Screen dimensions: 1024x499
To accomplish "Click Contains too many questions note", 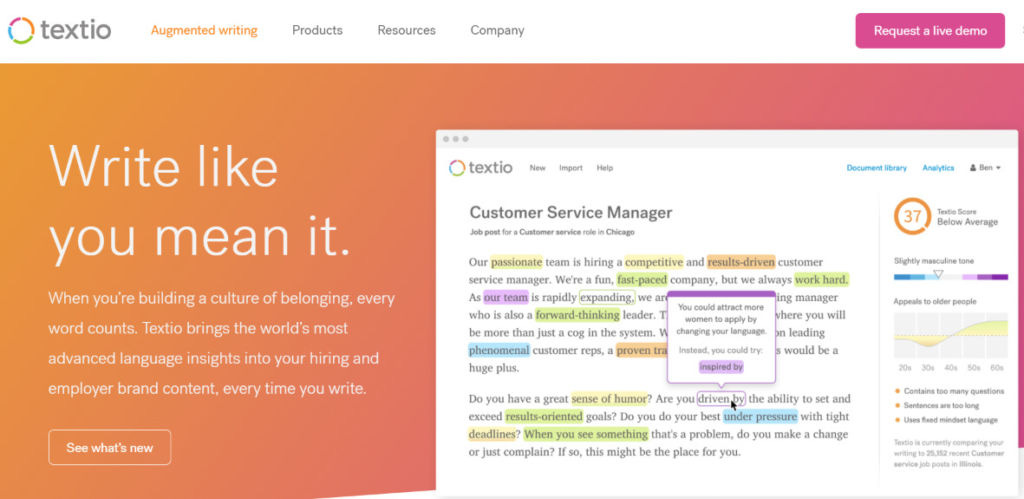I will (x=950, y=391).
